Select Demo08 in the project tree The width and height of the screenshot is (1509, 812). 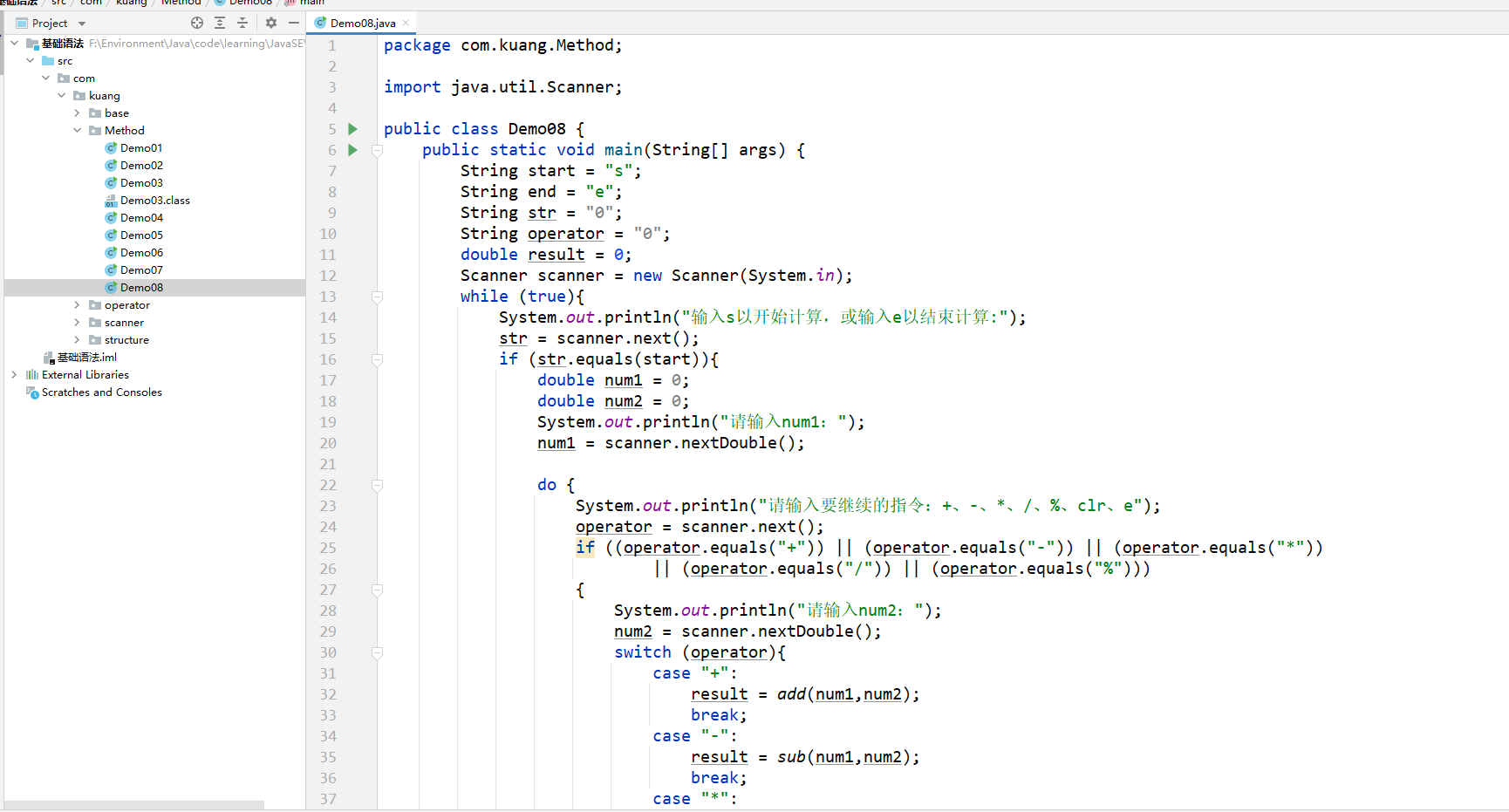point(141,288)
